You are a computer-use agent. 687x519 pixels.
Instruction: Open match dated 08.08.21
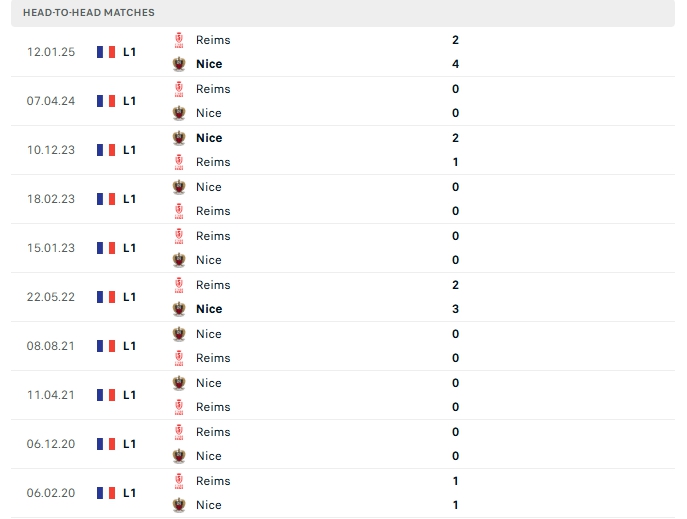click(x=343, y=346)
